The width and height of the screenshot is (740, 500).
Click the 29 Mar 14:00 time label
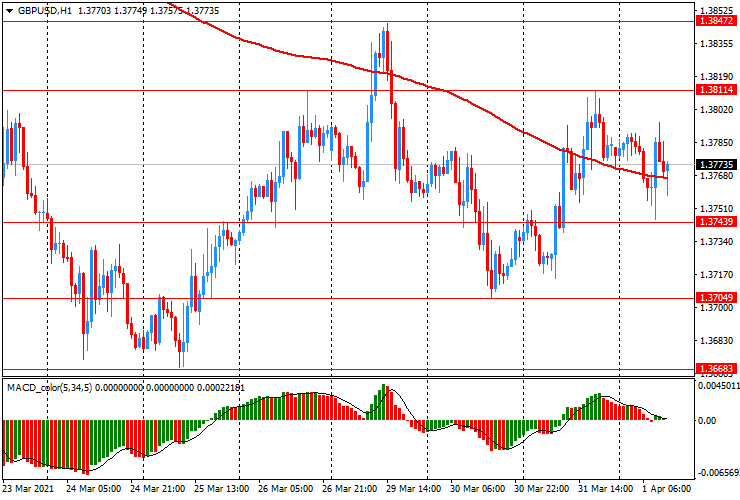click(x=414, y=489)
